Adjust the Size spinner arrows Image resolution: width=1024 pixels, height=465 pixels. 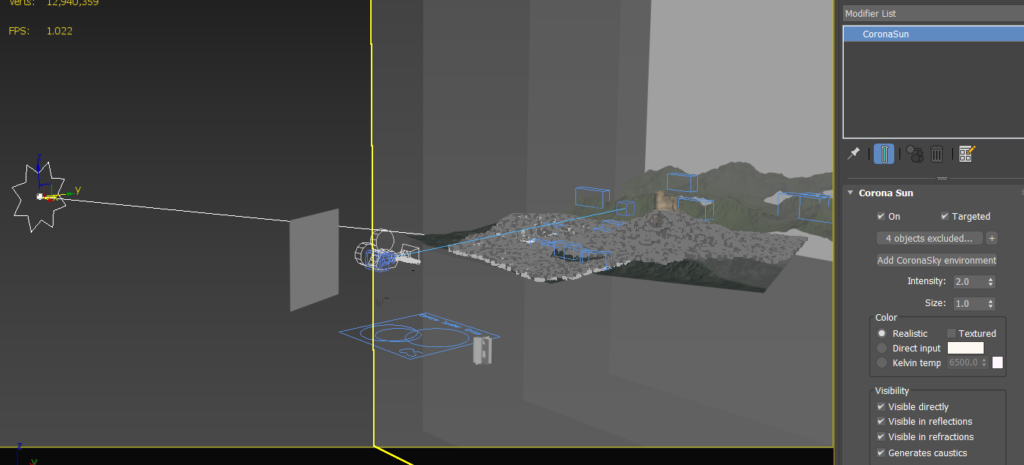(x=991, y=304)
